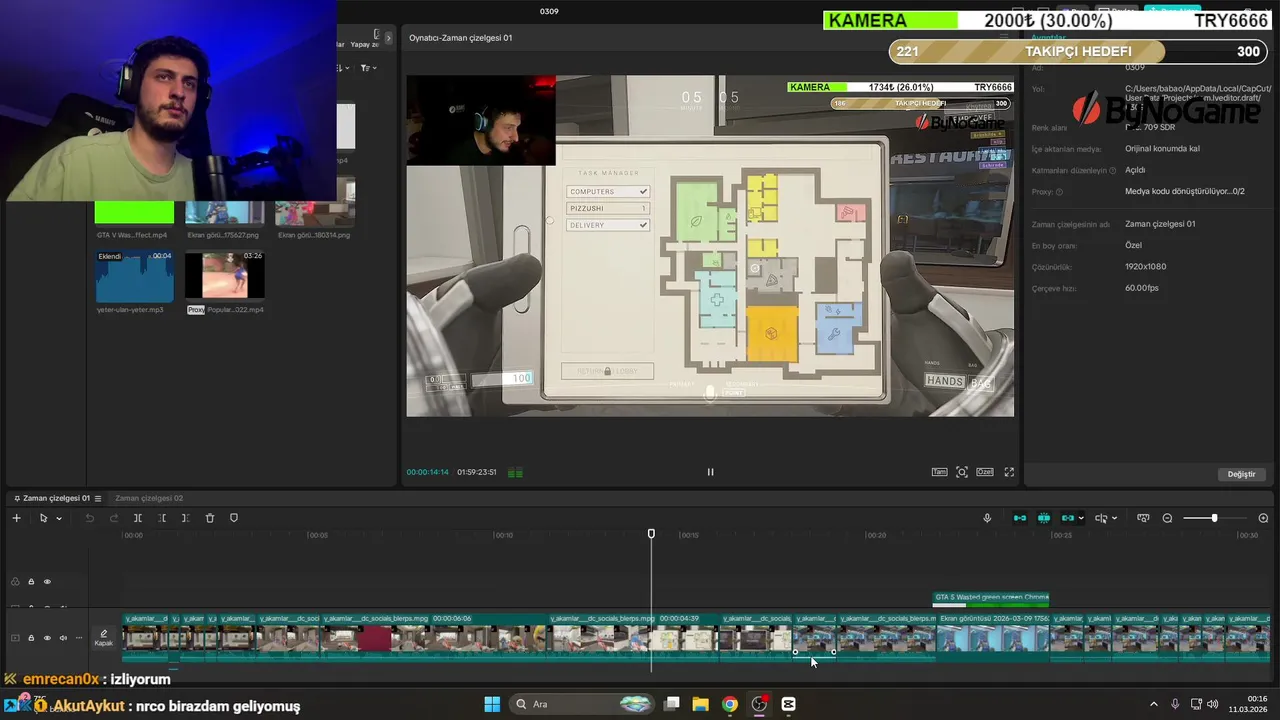Show hidden system tray icons chevron
Screen dimensions: 1280x720
pyautogui.click(x=1153, y=704)
